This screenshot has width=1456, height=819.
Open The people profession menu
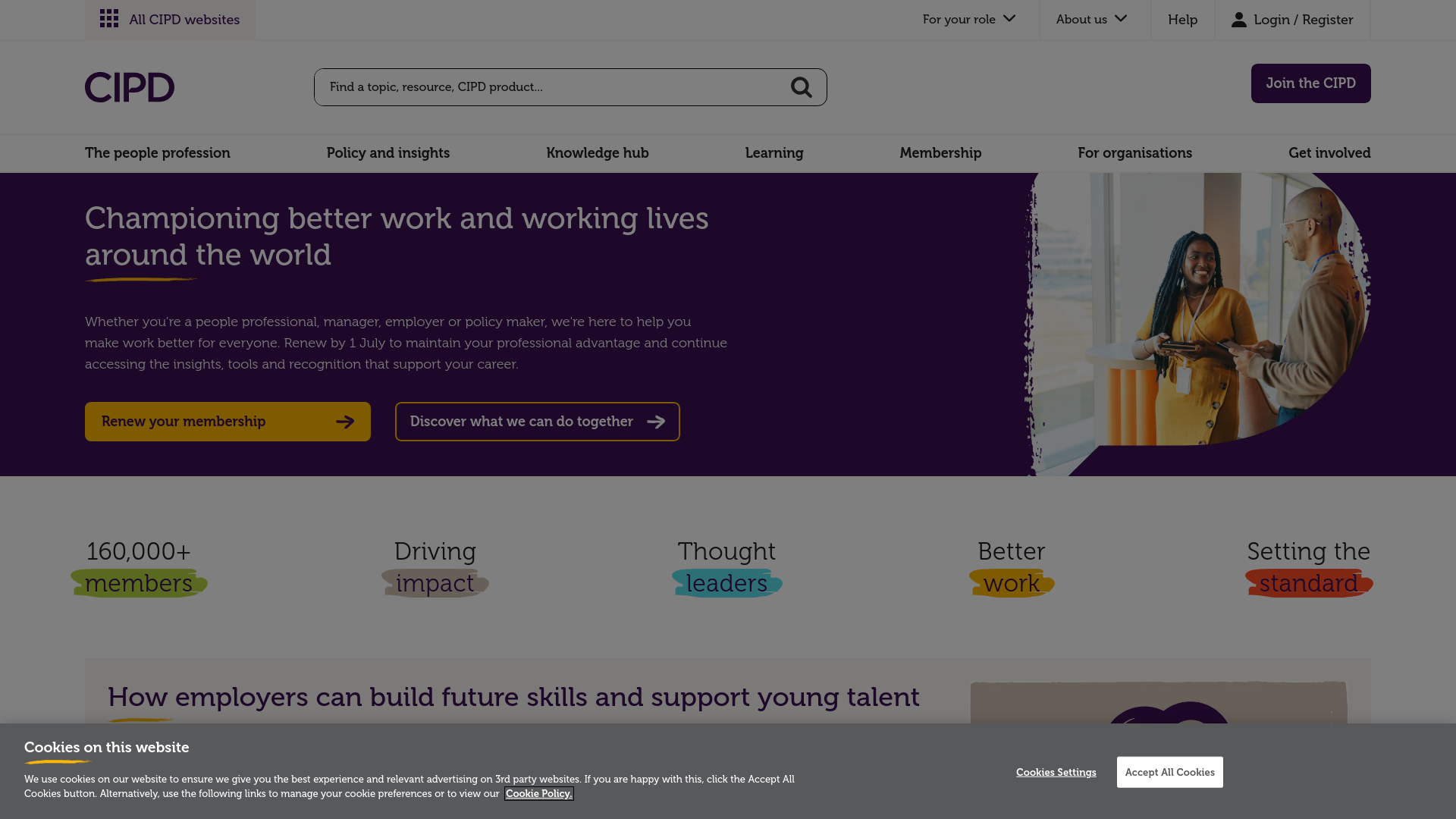click(x=158, y=153)
